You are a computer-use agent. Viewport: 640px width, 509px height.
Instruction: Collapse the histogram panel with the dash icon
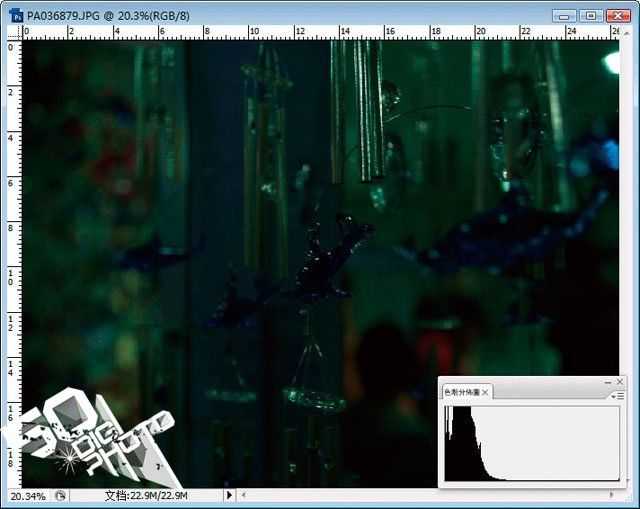click(x=608, y=382)
